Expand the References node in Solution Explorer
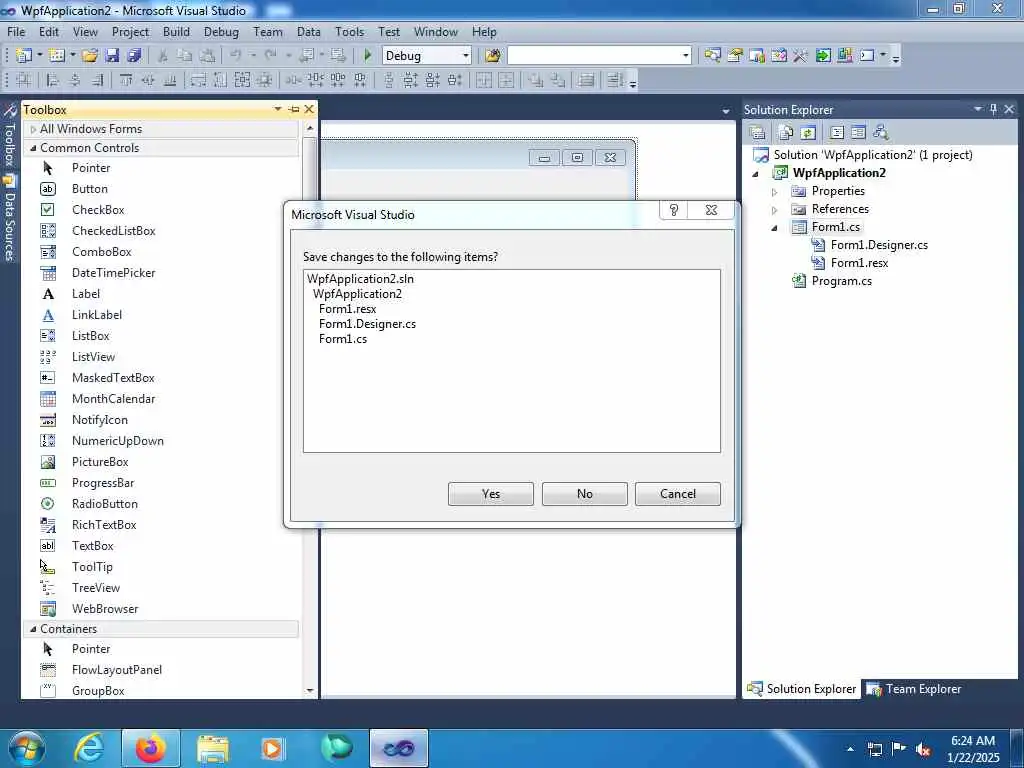 (775, 210)
